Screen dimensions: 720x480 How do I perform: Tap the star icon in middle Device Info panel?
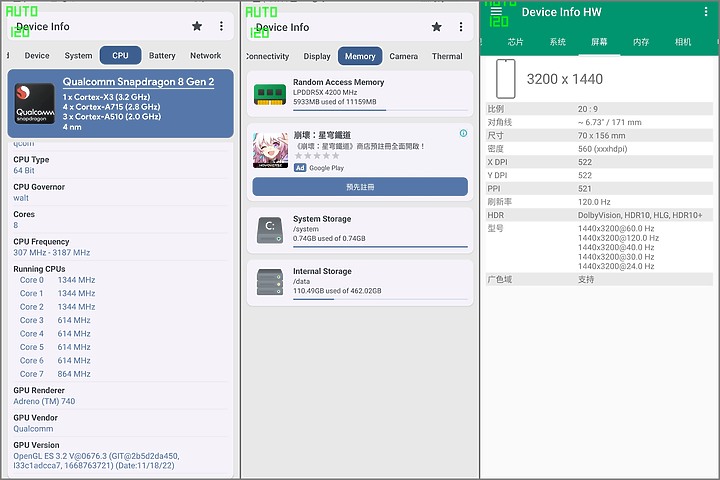pyautogui.click(x=437, y=27)
